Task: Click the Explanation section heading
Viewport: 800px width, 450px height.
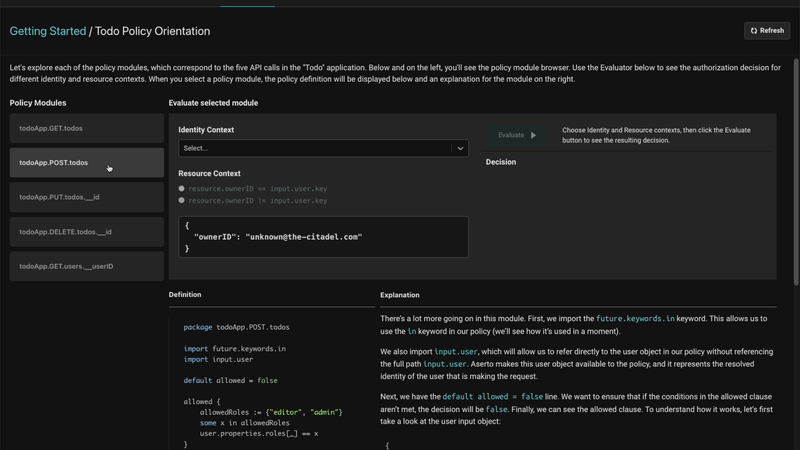Action: click(x=400, y=295)
